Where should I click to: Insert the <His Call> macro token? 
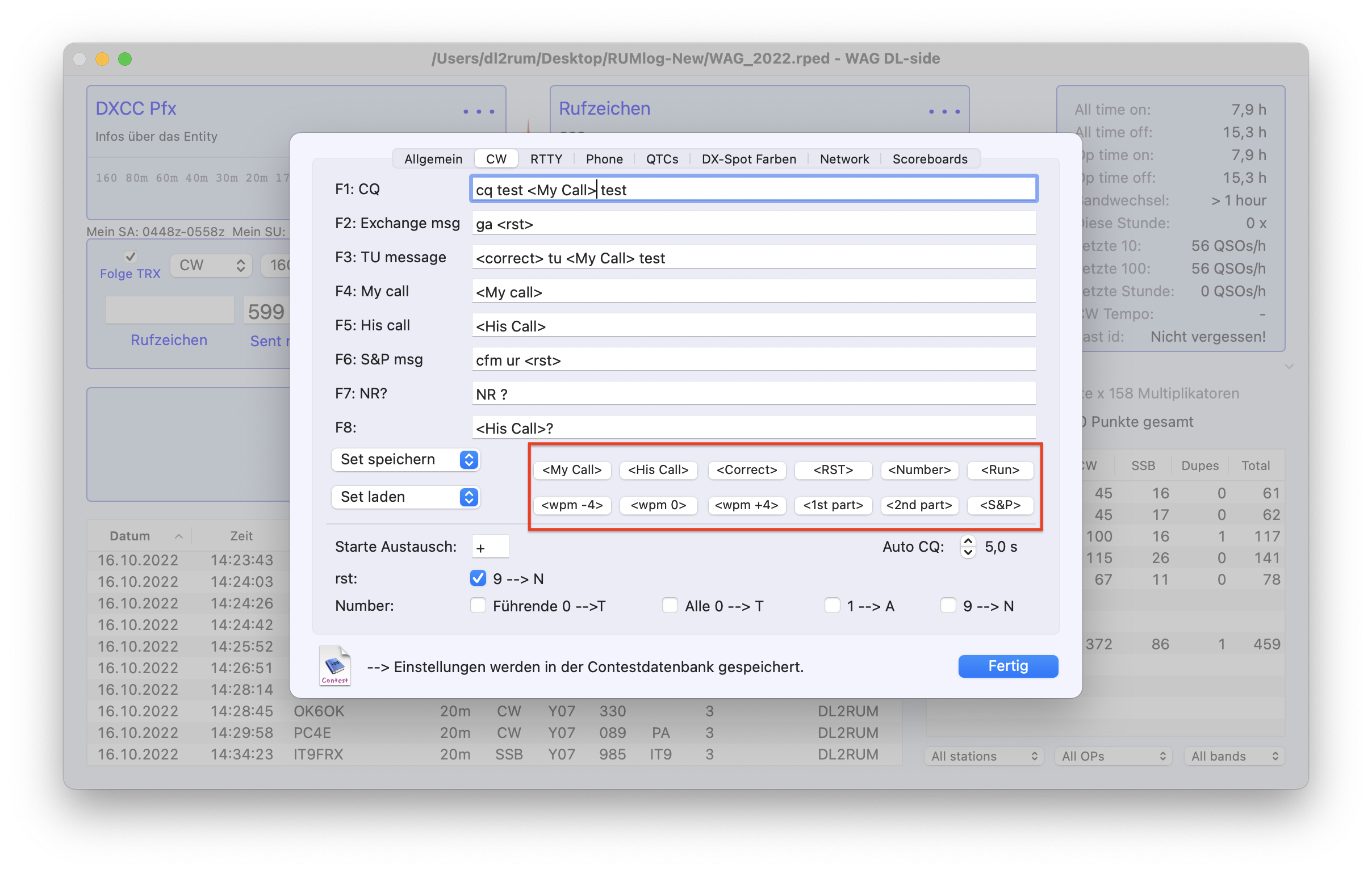click(x=658, y=470)
